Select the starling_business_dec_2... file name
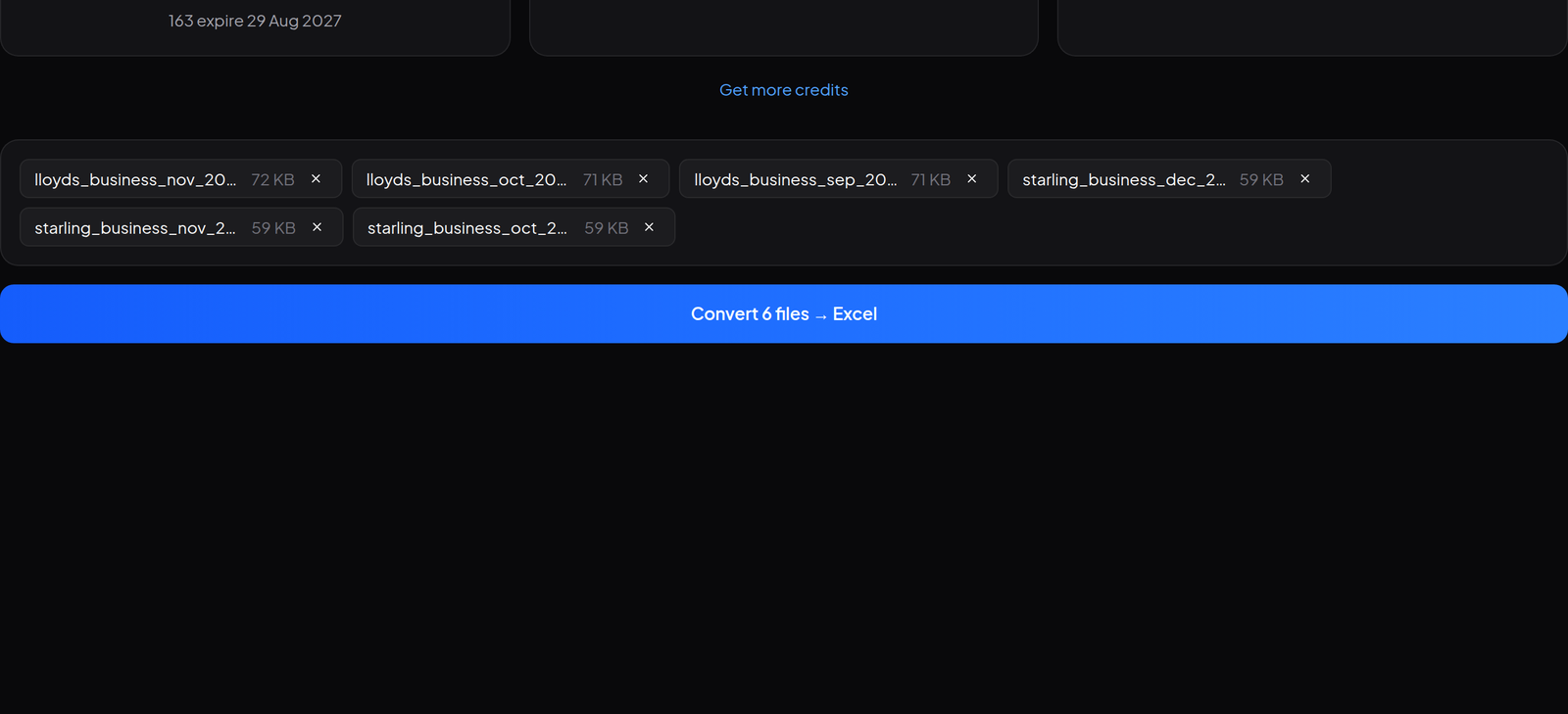1568x714 pixels. coord(1124,180)
